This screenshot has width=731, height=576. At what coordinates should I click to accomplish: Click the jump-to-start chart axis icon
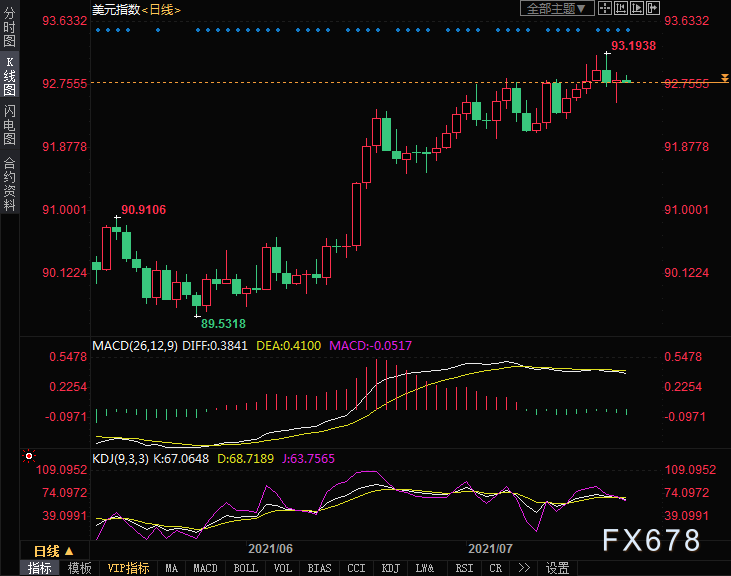click(x=621, y=8)
